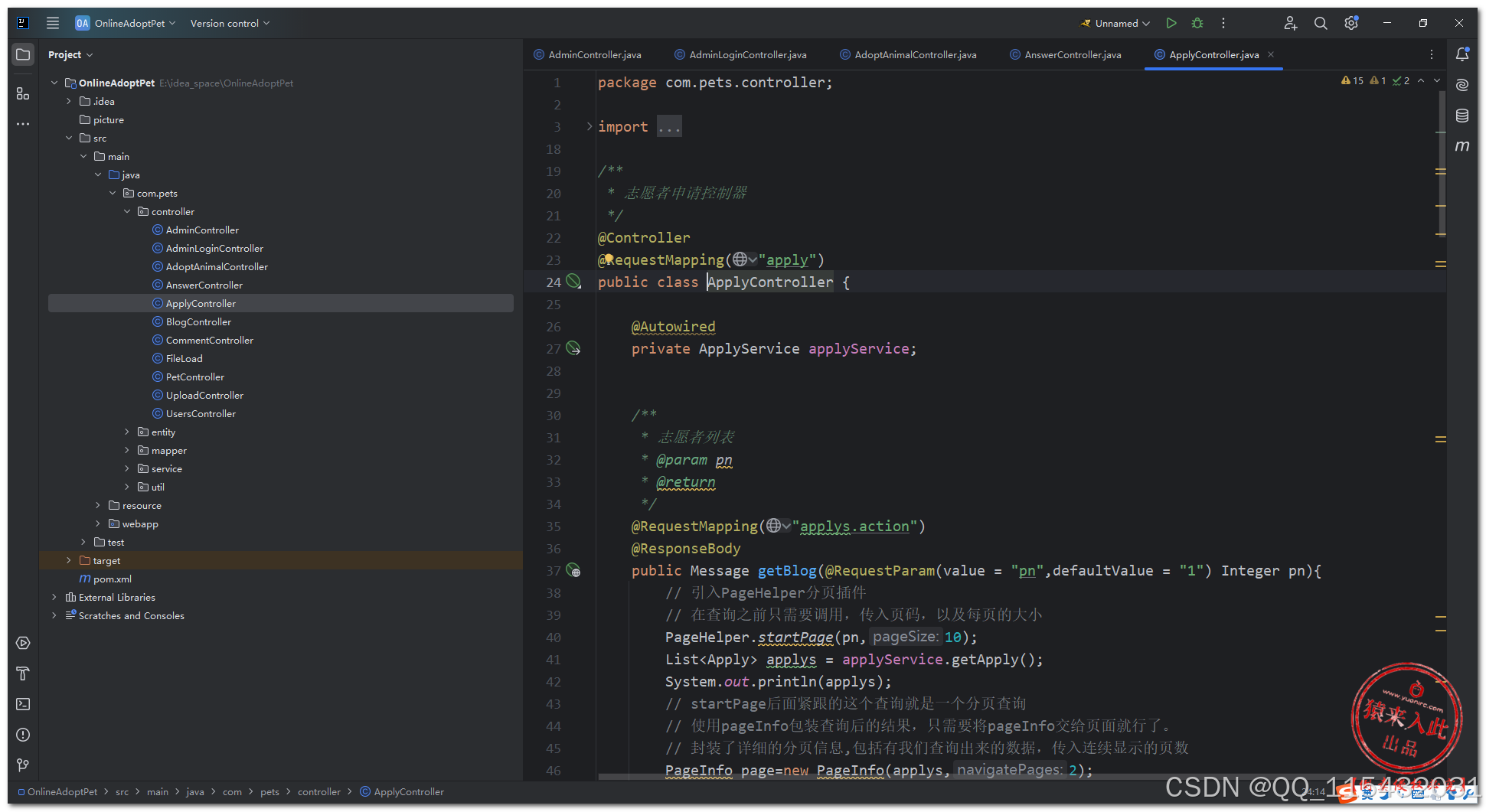Open the URL globe dropdown for "applys.action" mapping
Screen dimensions: 1486x812
tap(779, 526)
